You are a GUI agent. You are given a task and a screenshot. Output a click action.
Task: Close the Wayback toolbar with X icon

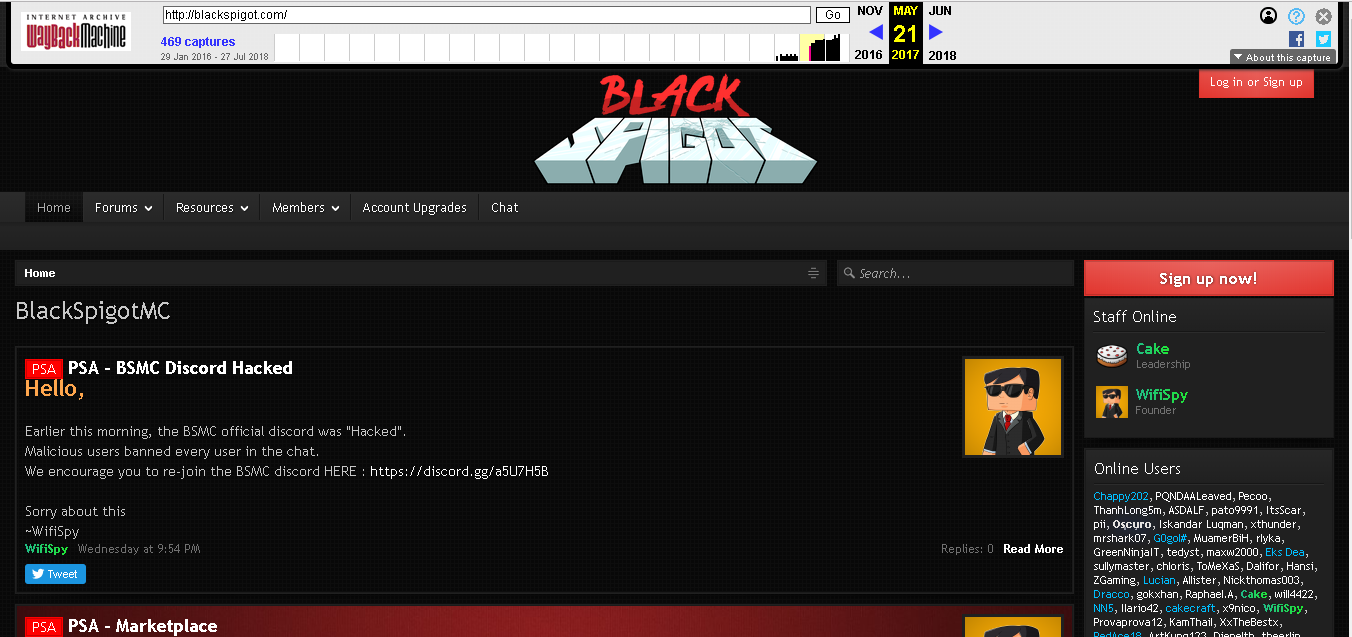click(1323, 16)
